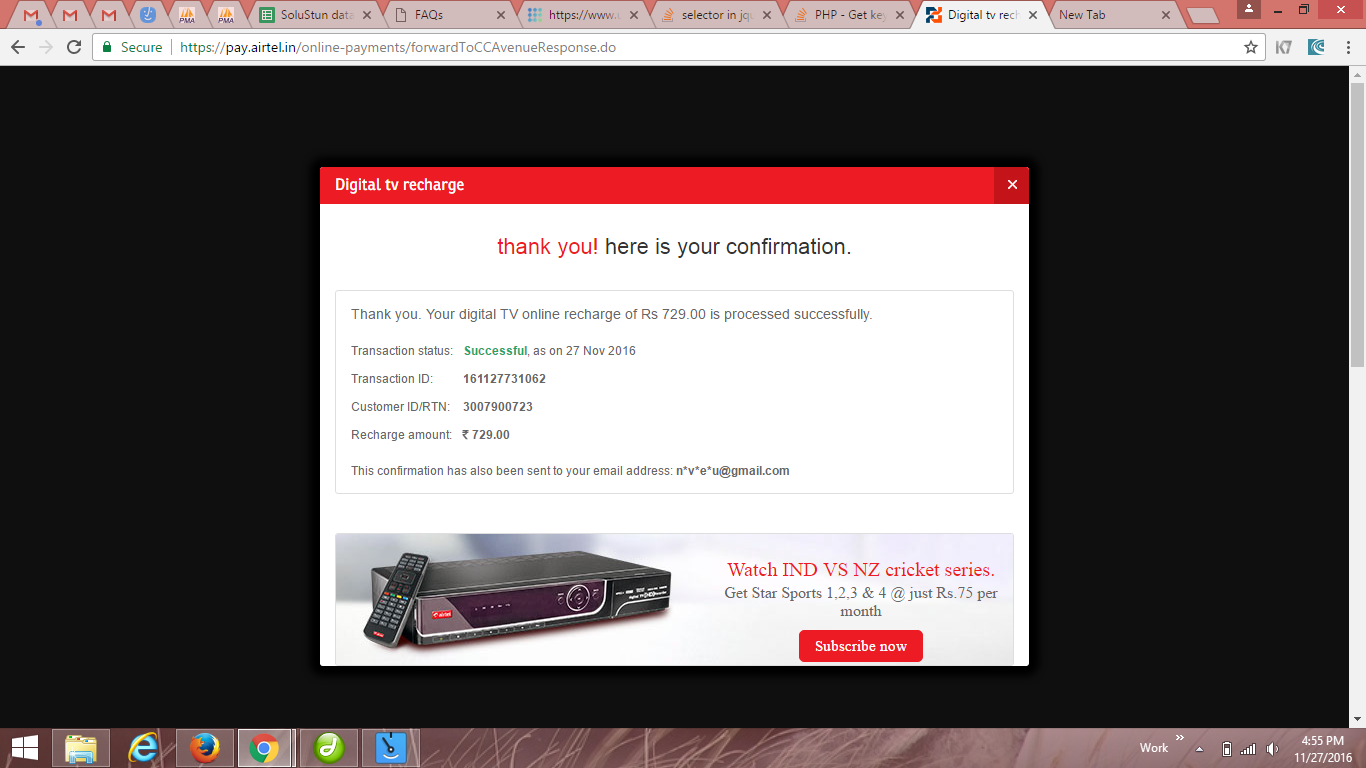Open a new browser tab
The width and height of the screenshot is (1366, 768).
pos(1203,15)
